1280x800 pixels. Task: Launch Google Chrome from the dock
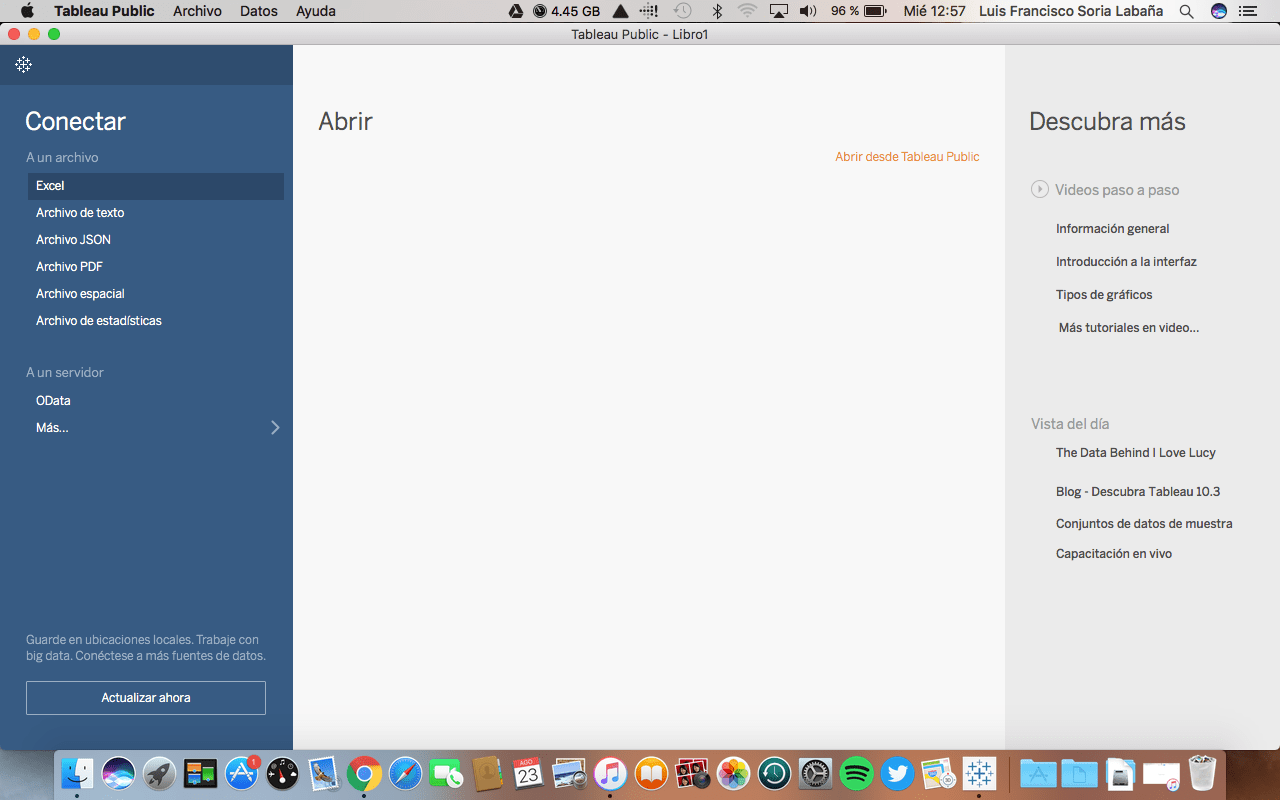pos(364,773)
